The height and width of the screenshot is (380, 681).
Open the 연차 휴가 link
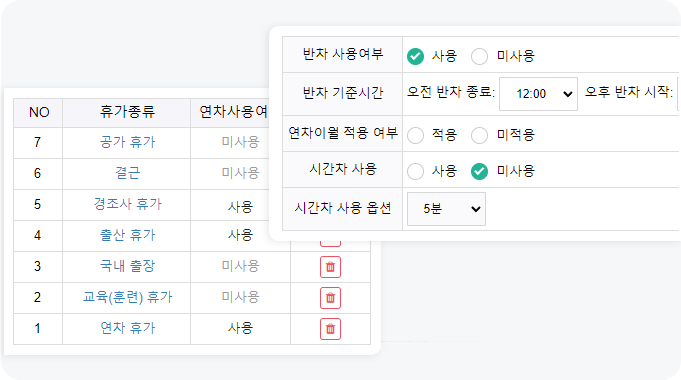127,328
